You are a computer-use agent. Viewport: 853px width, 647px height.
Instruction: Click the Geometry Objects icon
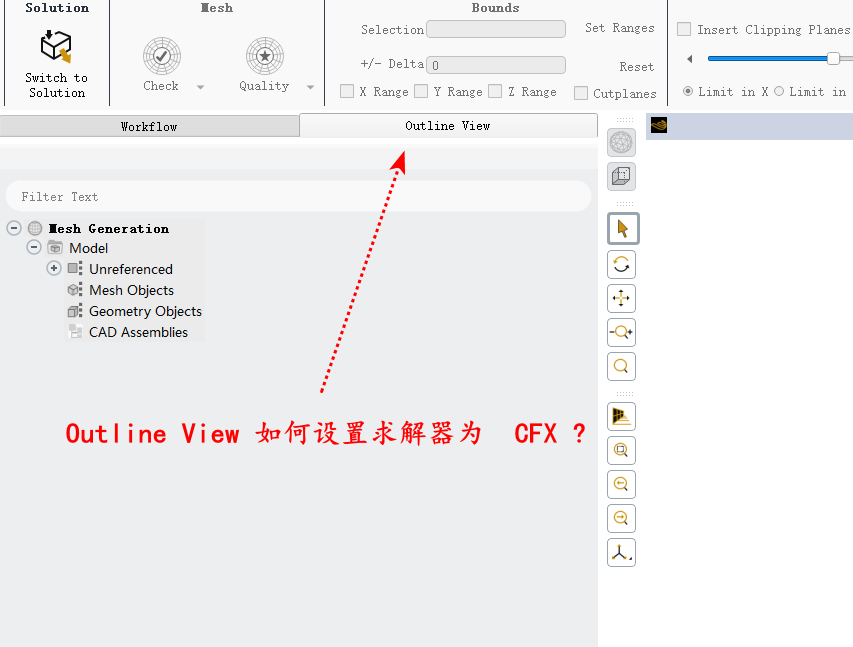click(75, 311)
